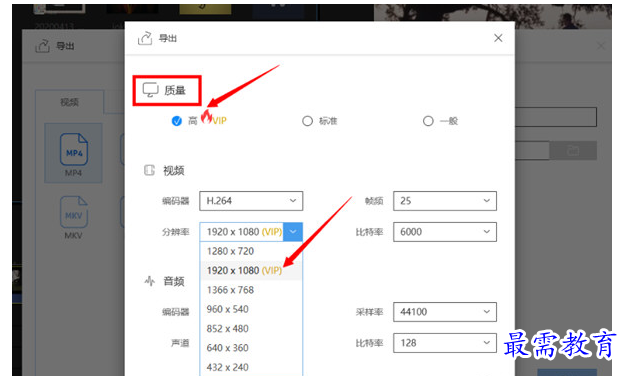Click the 声道 label
The height and width of the screenshot is (376, 625).
coord(180,343)
